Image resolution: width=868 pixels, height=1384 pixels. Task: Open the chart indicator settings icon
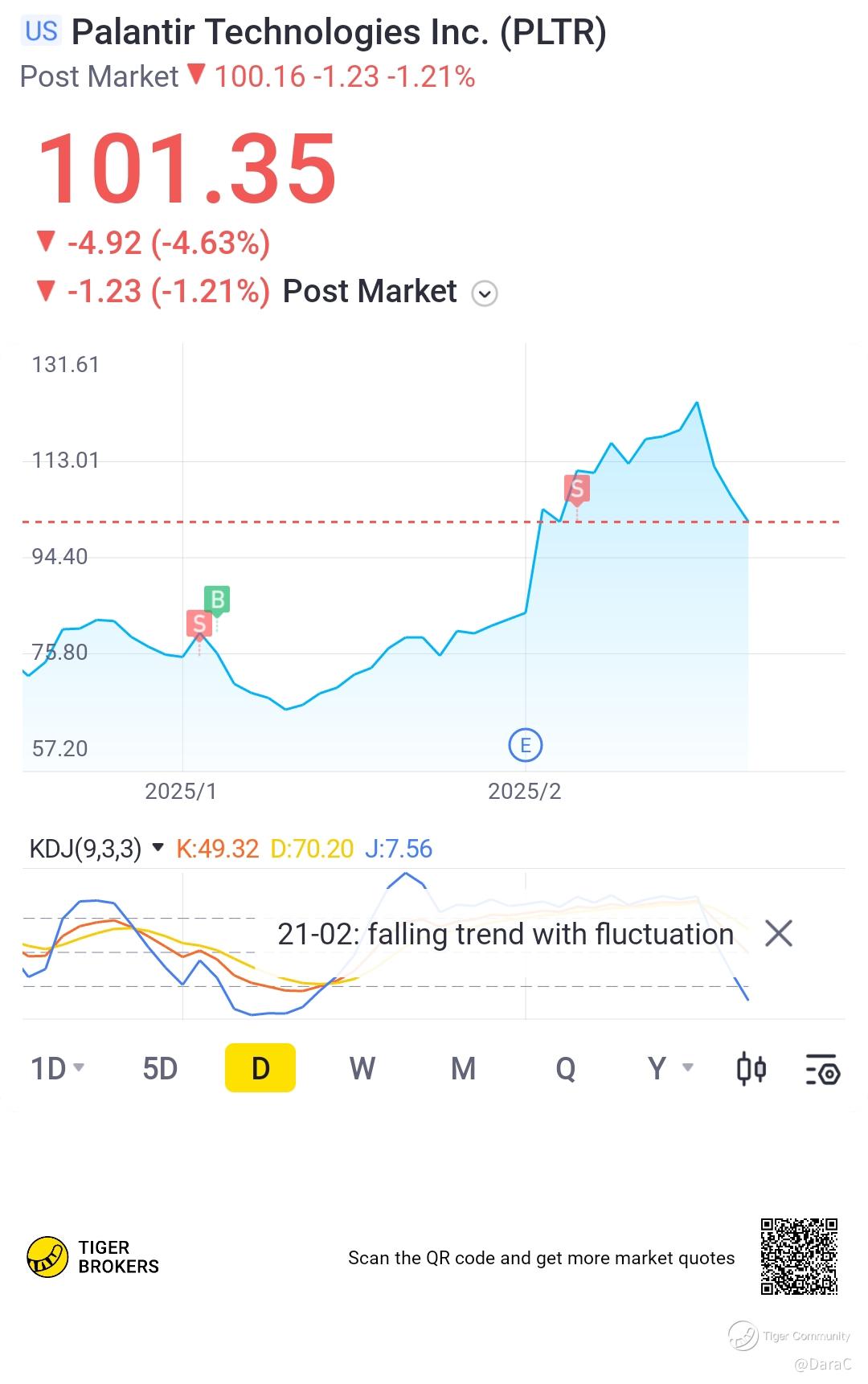tap(822, 1069)
